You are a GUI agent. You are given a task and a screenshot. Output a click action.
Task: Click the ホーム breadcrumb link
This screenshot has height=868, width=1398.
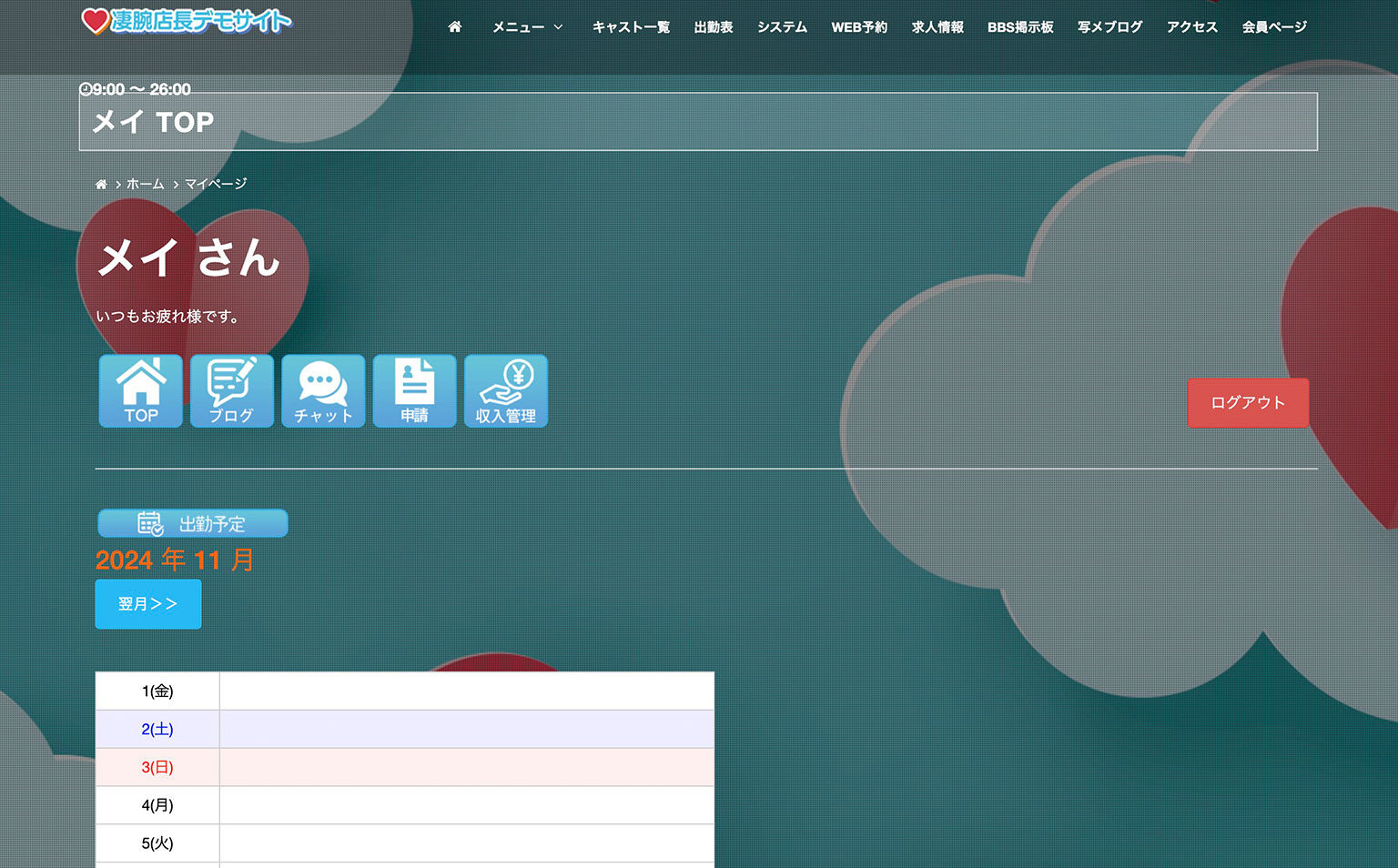point(146,184)
